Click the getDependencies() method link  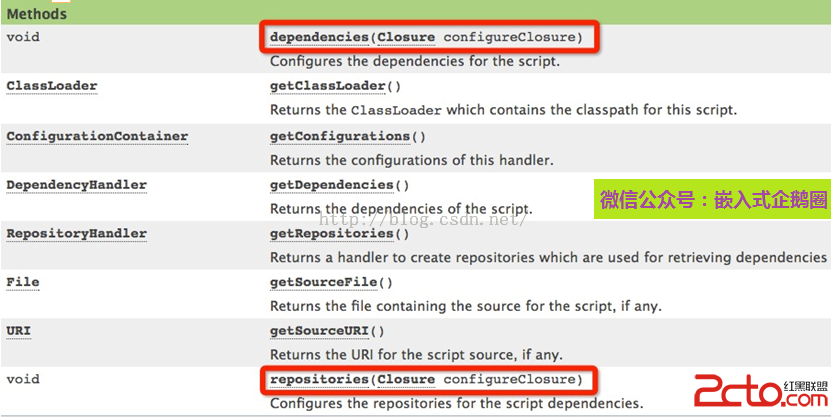pos(332,185)
